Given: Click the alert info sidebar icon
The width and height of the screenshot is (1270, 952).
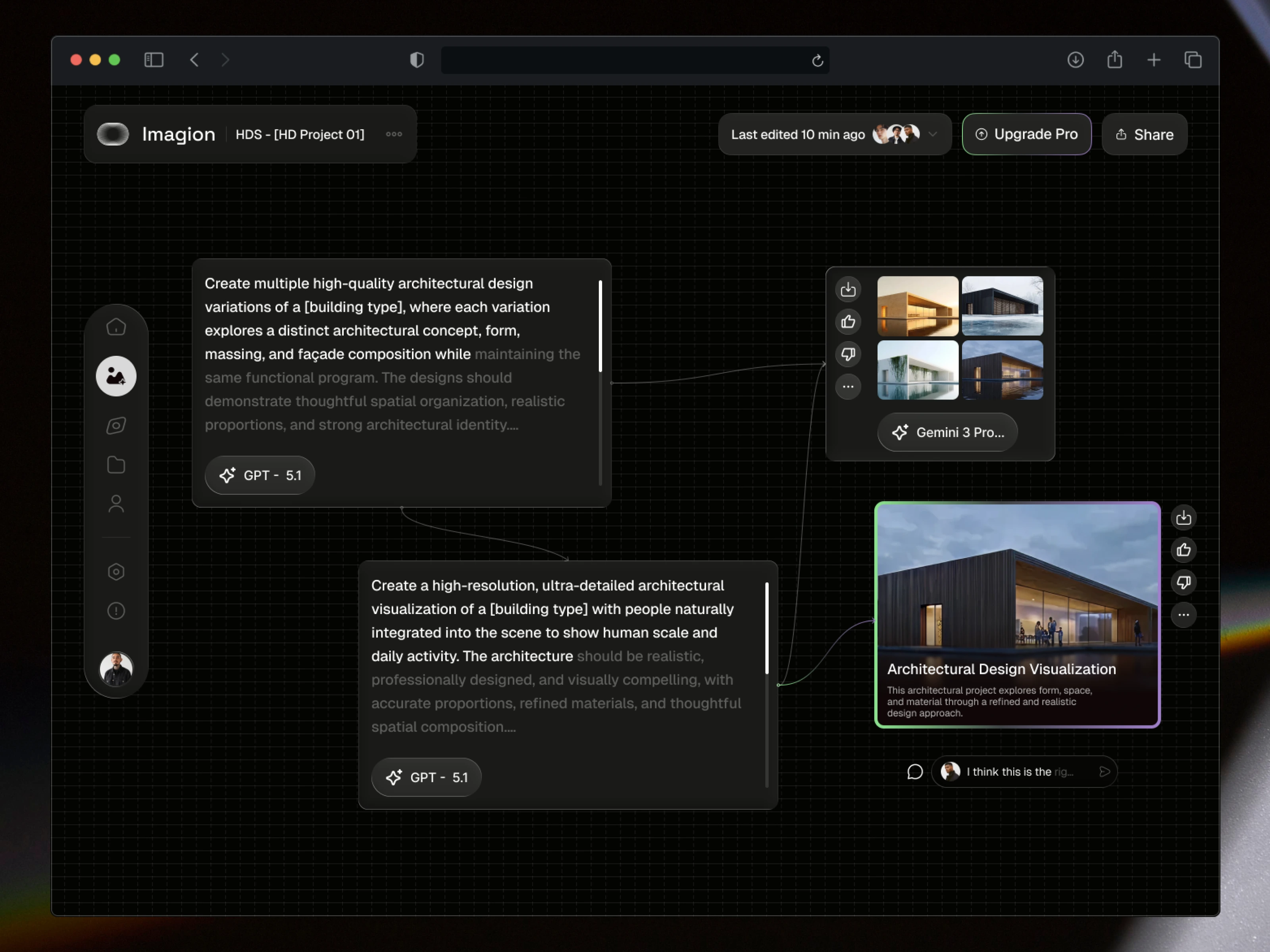Looking at the screenshot, I should tap(116, 610).
